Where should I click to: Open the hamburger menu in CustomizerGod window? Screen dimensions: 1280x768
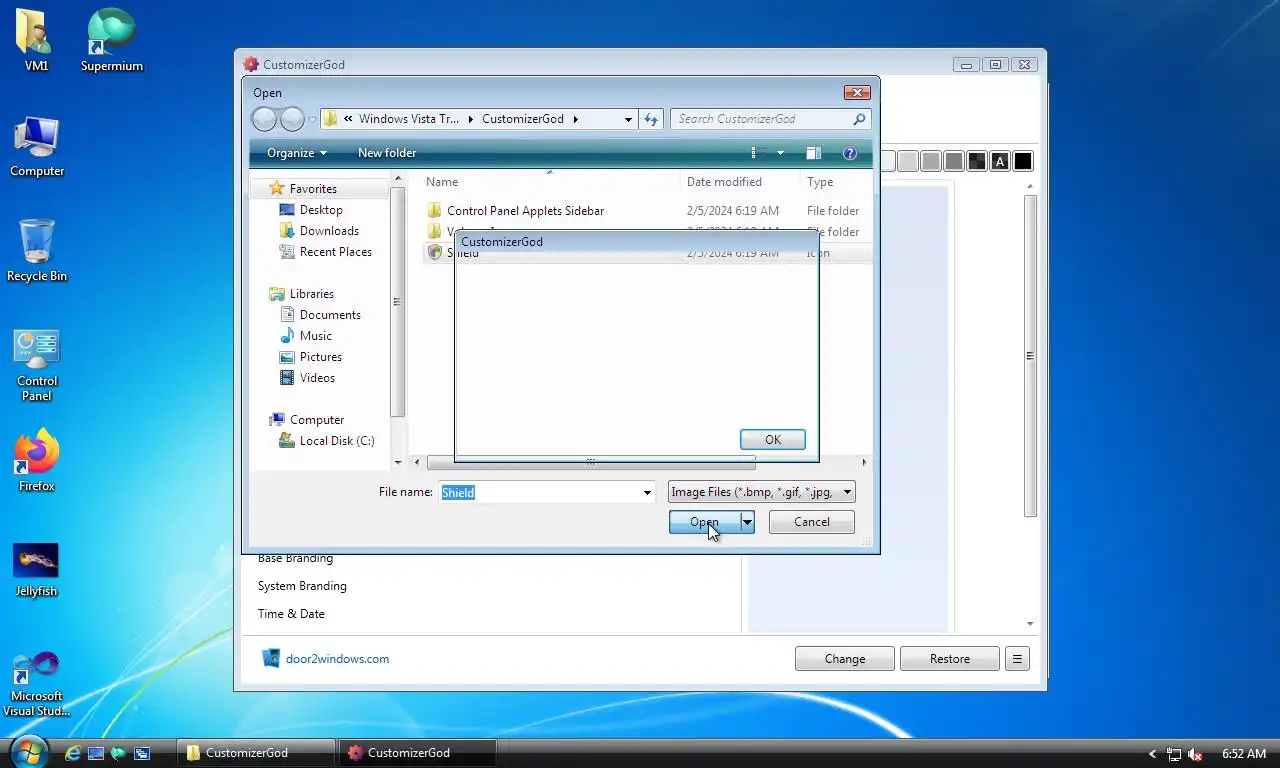(x=1017, y=659)
